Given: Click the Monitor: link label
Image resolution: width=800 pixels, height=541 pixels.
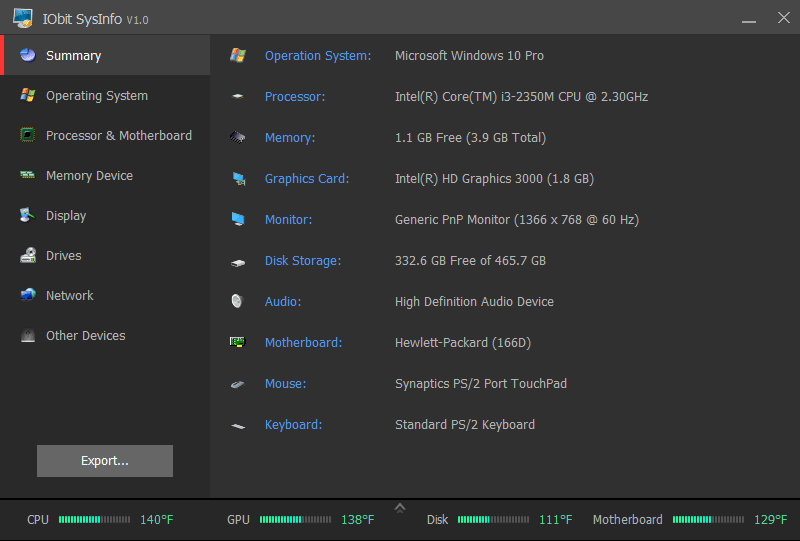Looking at the screenshot, I should click(x=288, y=219).
